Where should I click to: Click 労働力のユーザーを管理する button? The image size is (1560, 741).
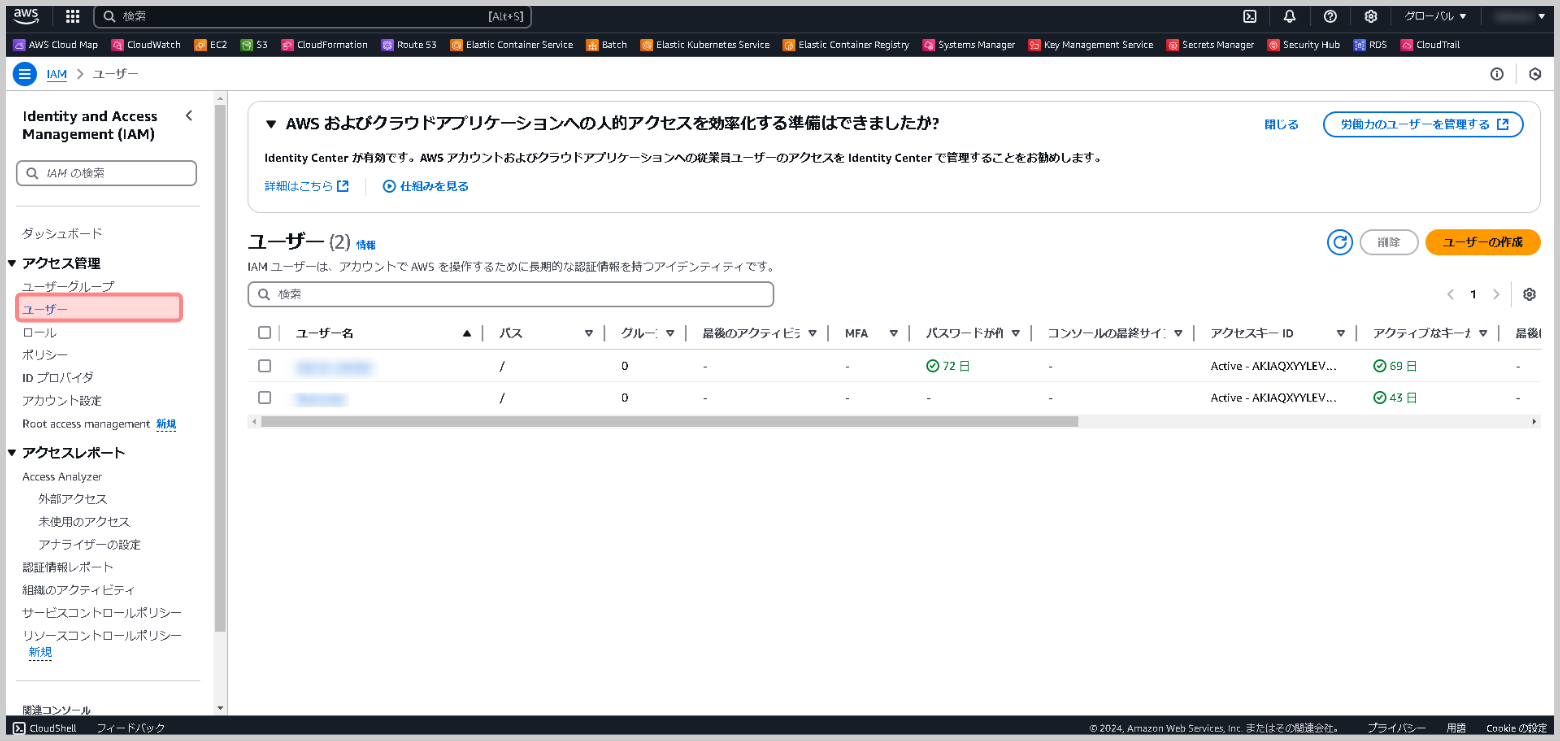pyautogui.click(x=1423, y=124)
